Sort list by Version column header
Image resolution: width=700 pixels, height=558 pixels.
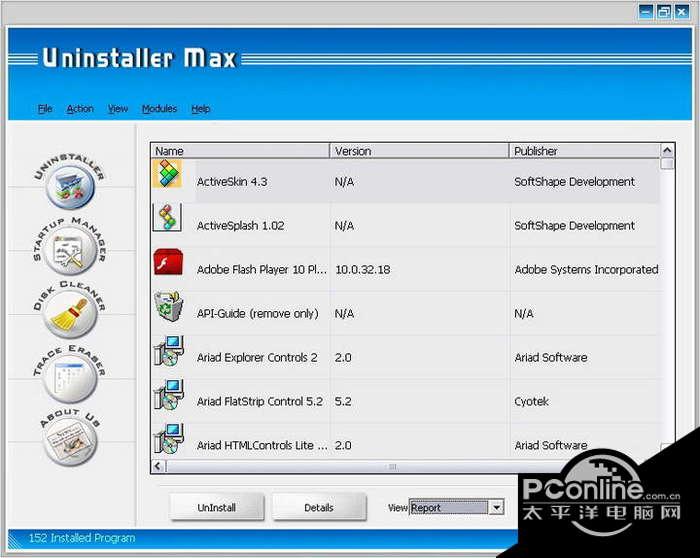coord(419,151)
